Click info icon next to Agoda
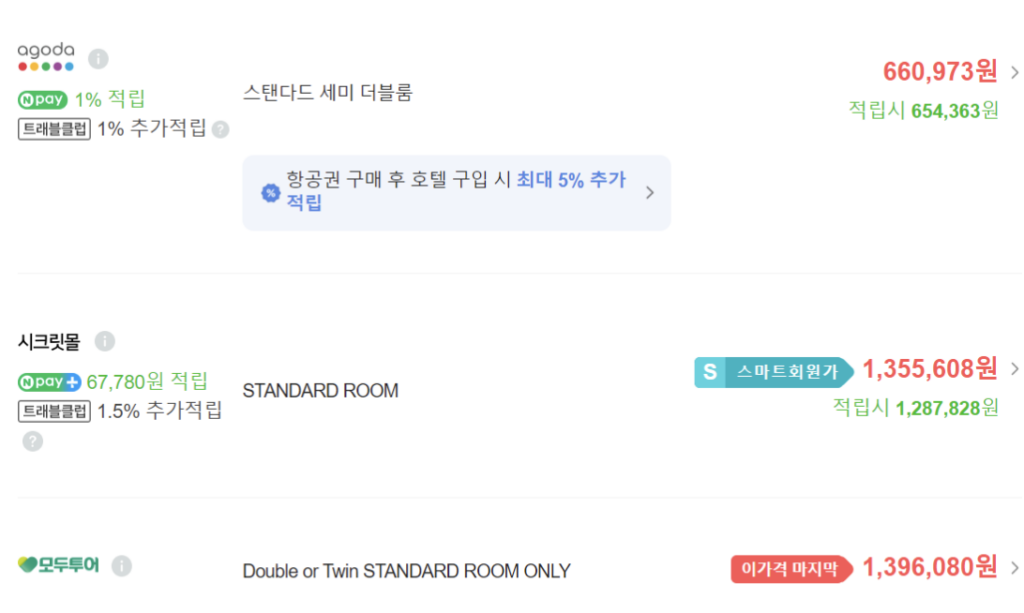The image size is (1024, 613). pyautogui.click(x=98, y=58)
